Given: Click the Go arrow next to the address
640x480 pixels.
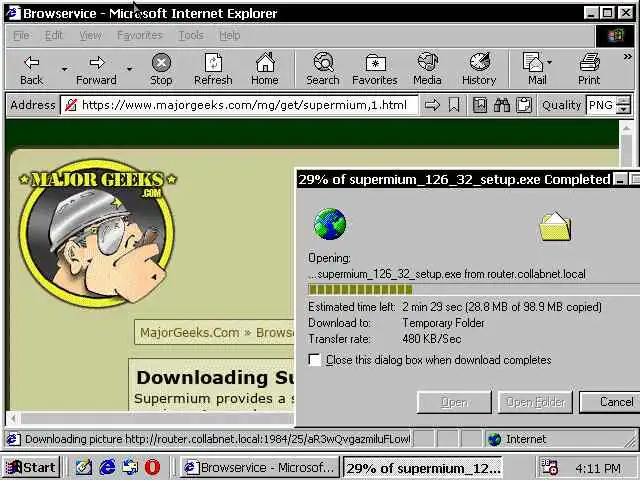Looking at the screenshot, I should pyautogui.click(x=432, y=105).
